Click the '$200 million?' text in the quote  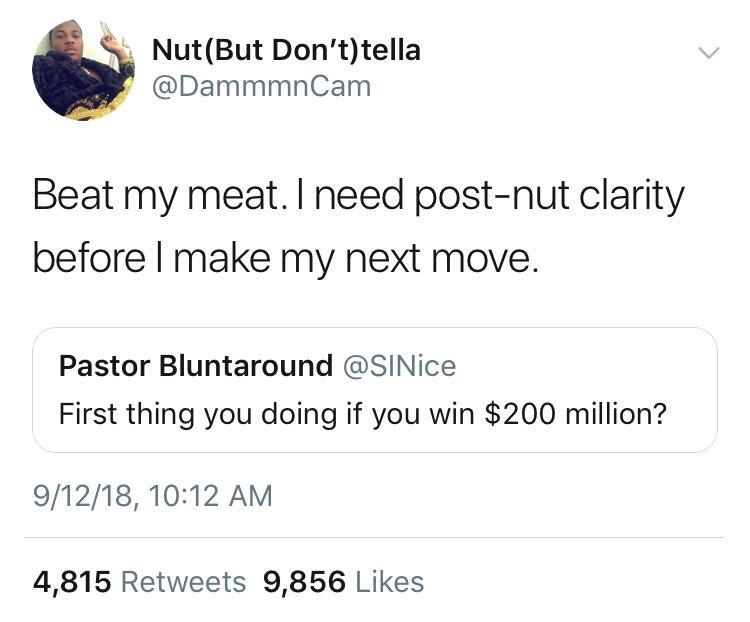575,412
